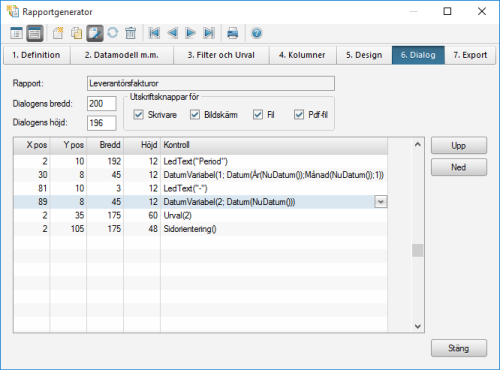Viewport: 500px width, 370px height.
Task: Toggle the Edit pencil icon
Action: click(x=95, y=33)
